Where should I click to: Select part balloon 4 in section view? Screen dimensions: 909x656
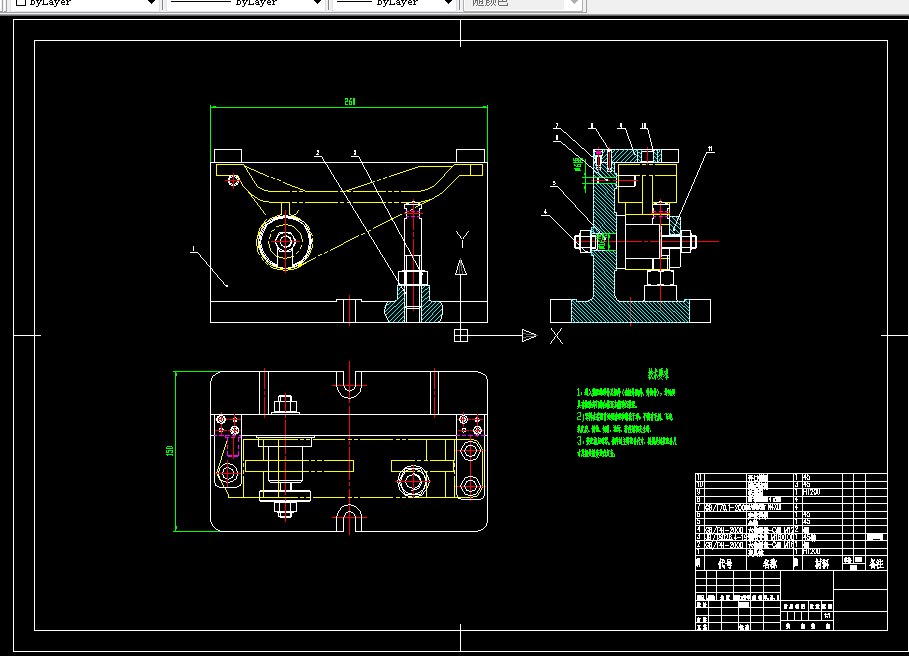tap(544, 212)
